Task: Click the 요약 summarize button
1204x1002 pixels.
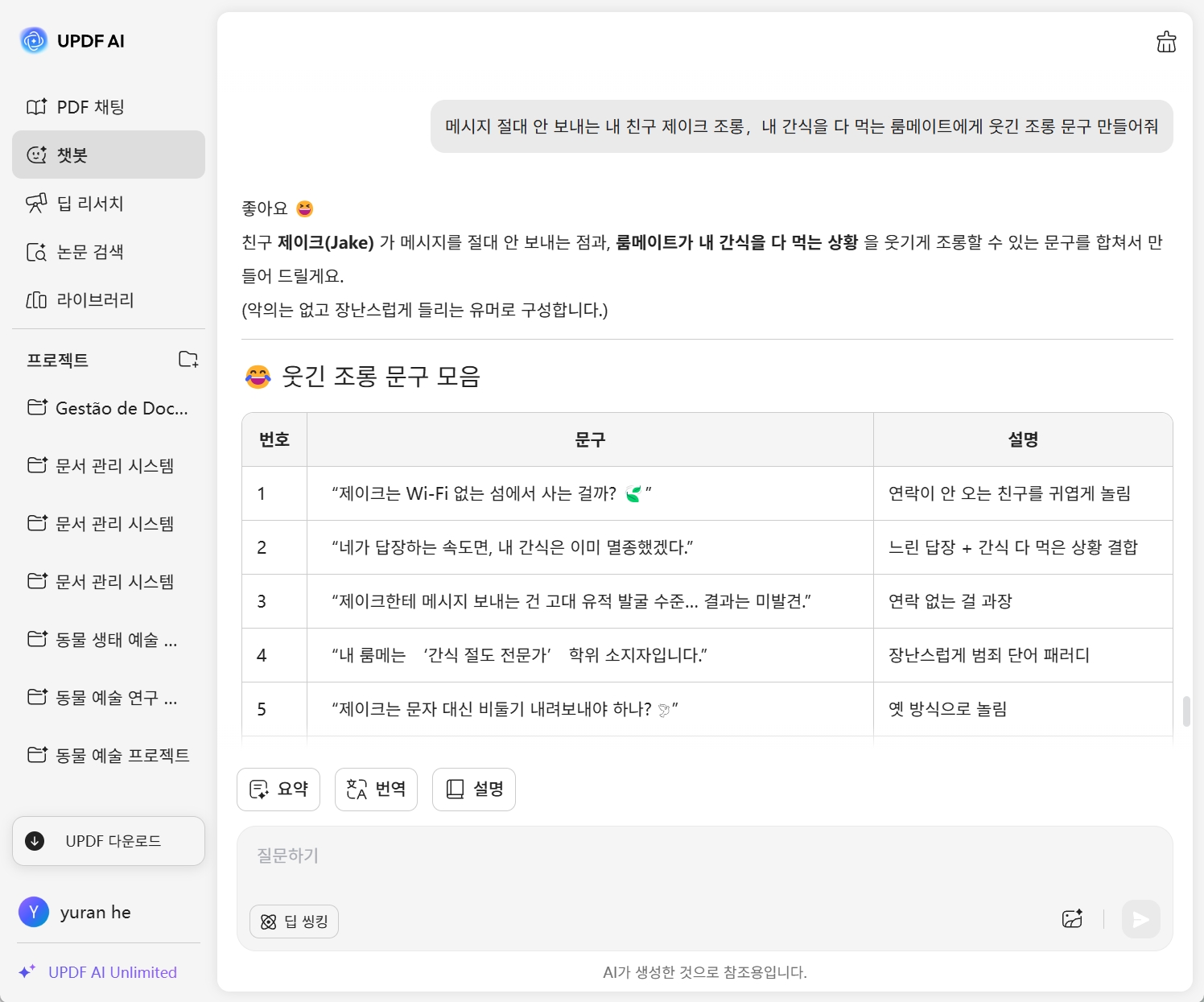Action: click(x=278, y=789)
